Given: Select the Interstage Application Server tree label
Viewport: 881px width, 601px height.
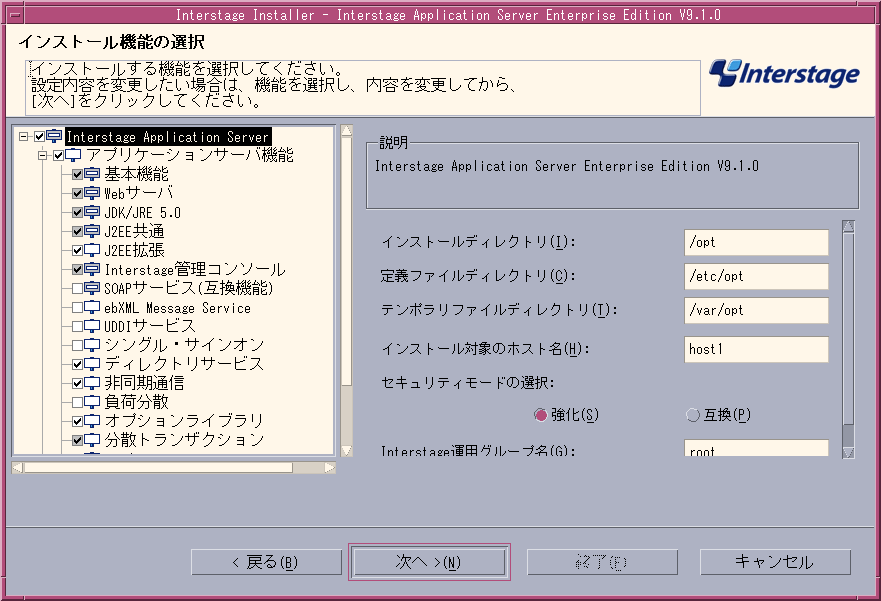Looking at the screenshot, I should click(x=168, y=136).
